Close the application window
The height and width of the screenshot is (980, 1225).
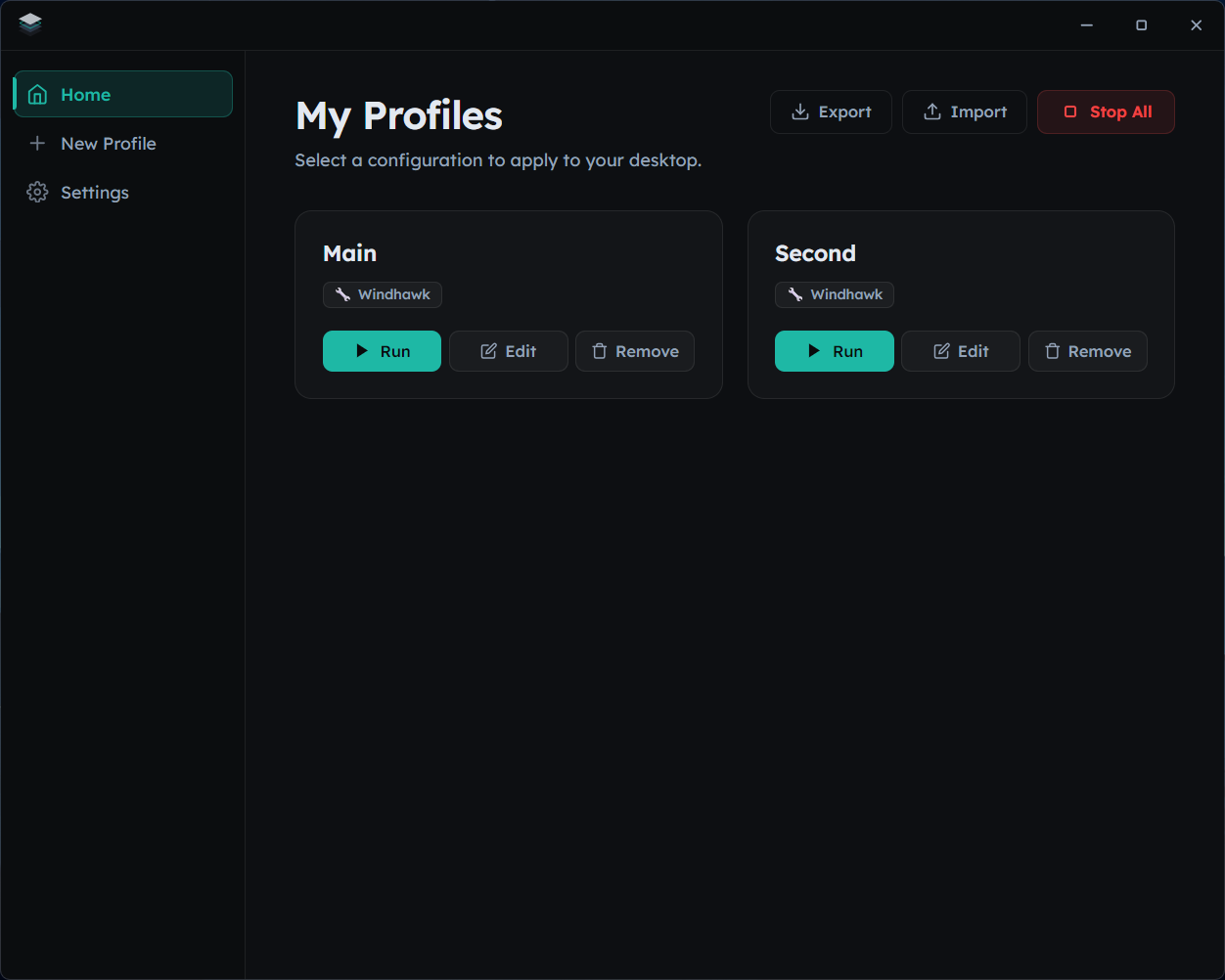click(1196, 25)
